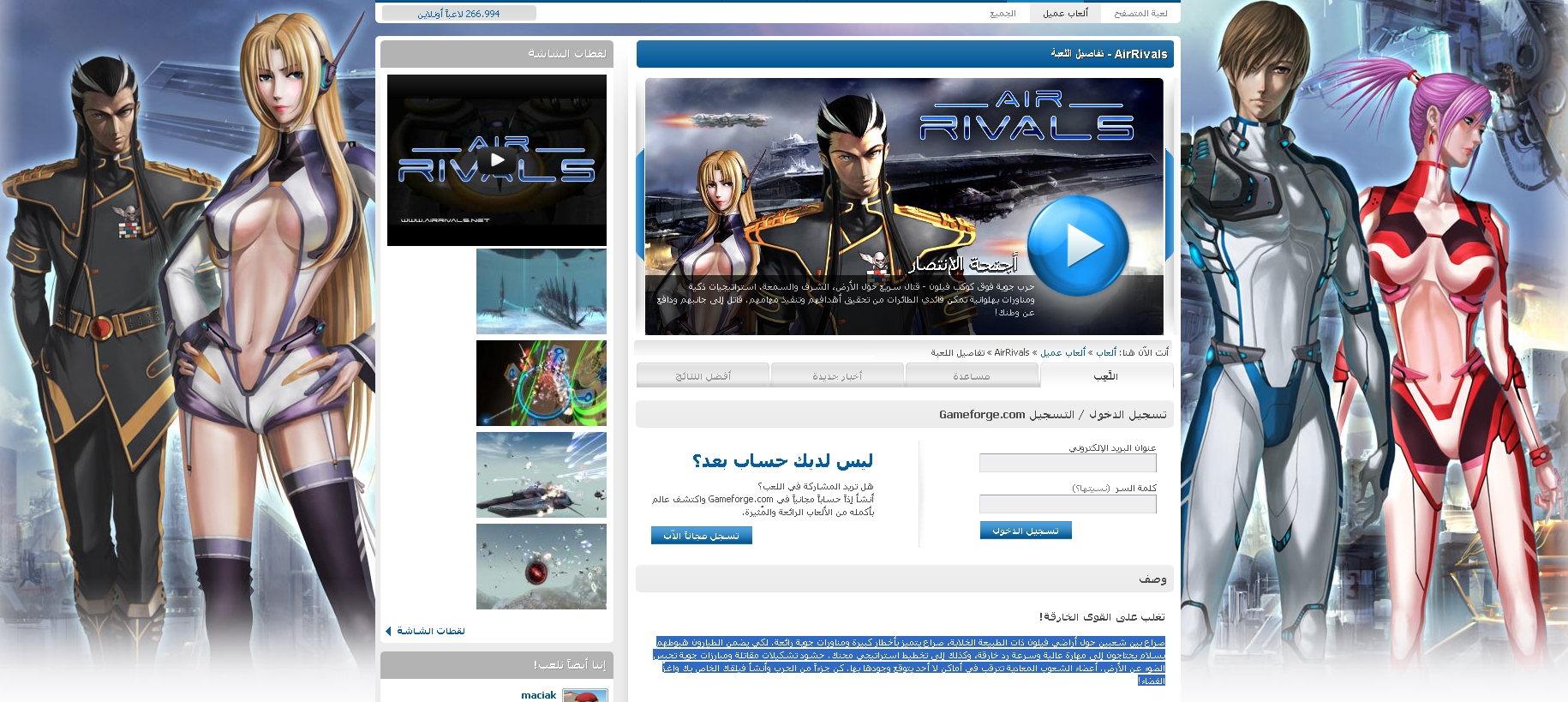
Task: Switch to the مساعدة tab
Action: click(x=972, y=376)
